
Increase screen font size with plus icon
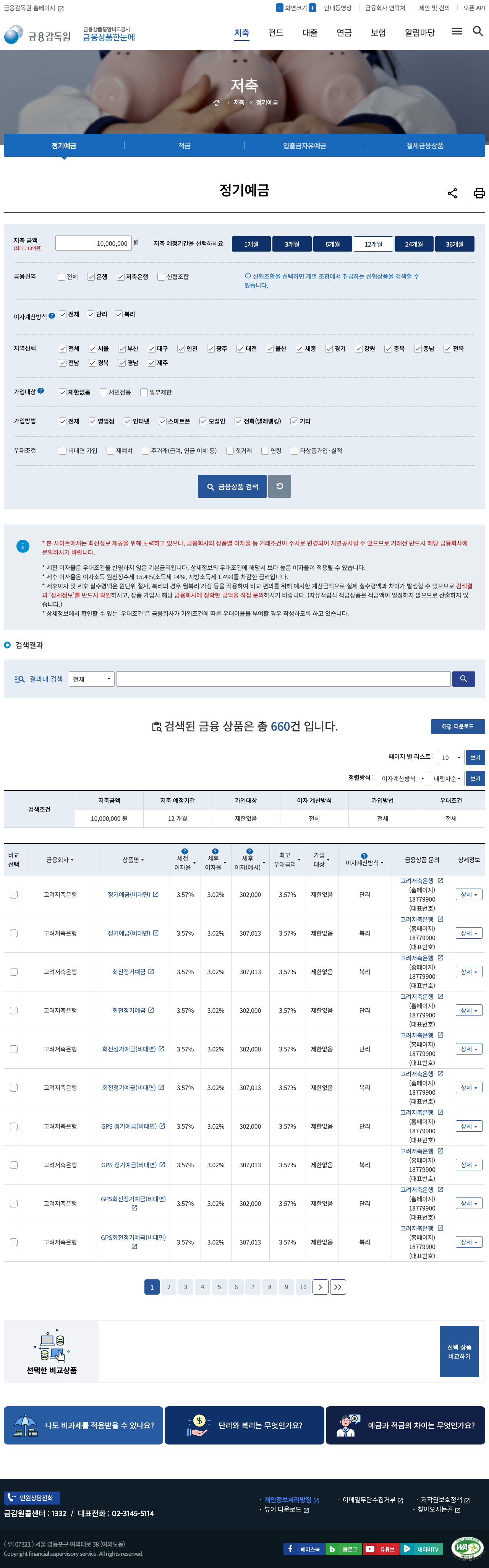coord(312,8)
